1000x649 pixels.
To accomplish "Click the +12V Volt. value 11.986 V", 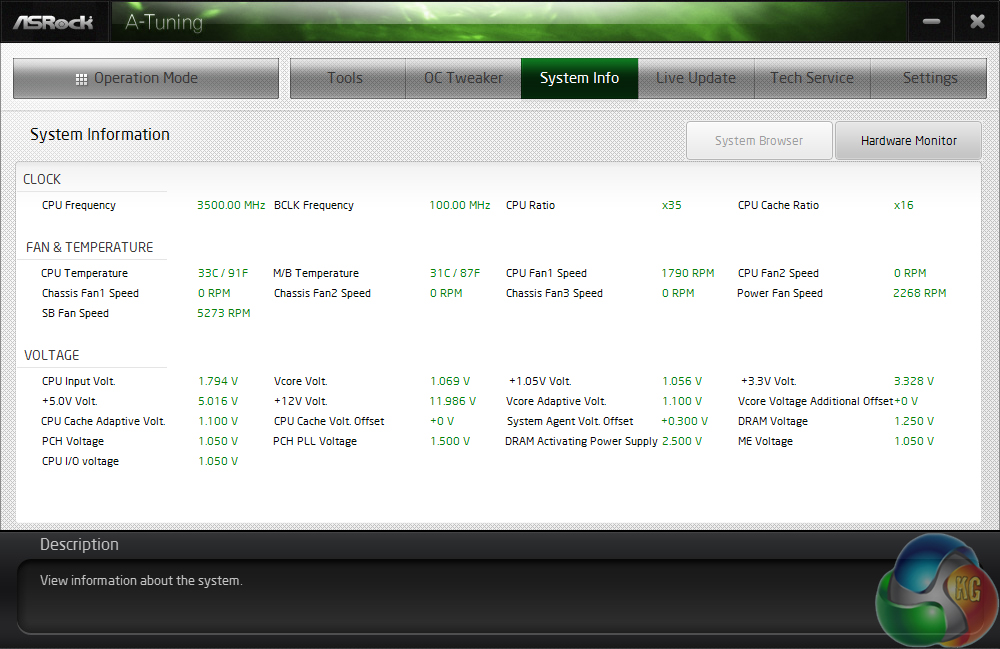I will [453, 401].
